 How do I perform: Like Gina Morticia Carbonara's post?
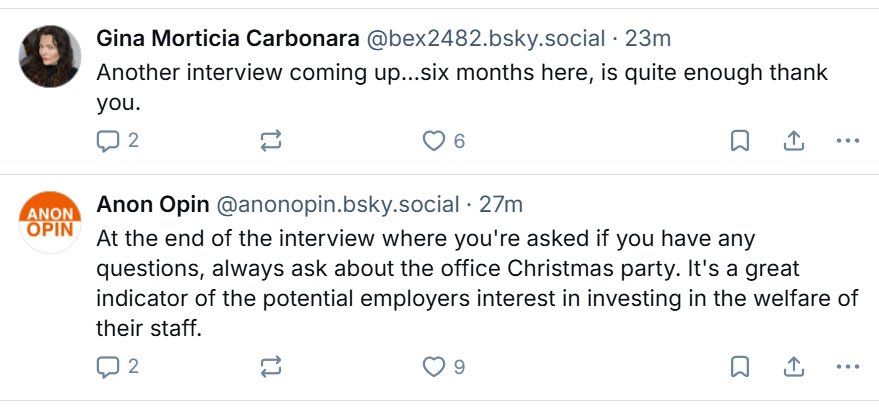433,141
